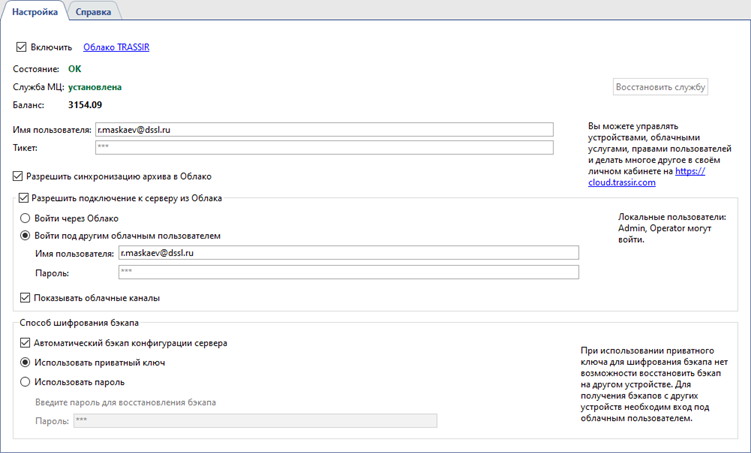Click the Восстановить службу button
This screenshot has width=751, height=453.
660,87
